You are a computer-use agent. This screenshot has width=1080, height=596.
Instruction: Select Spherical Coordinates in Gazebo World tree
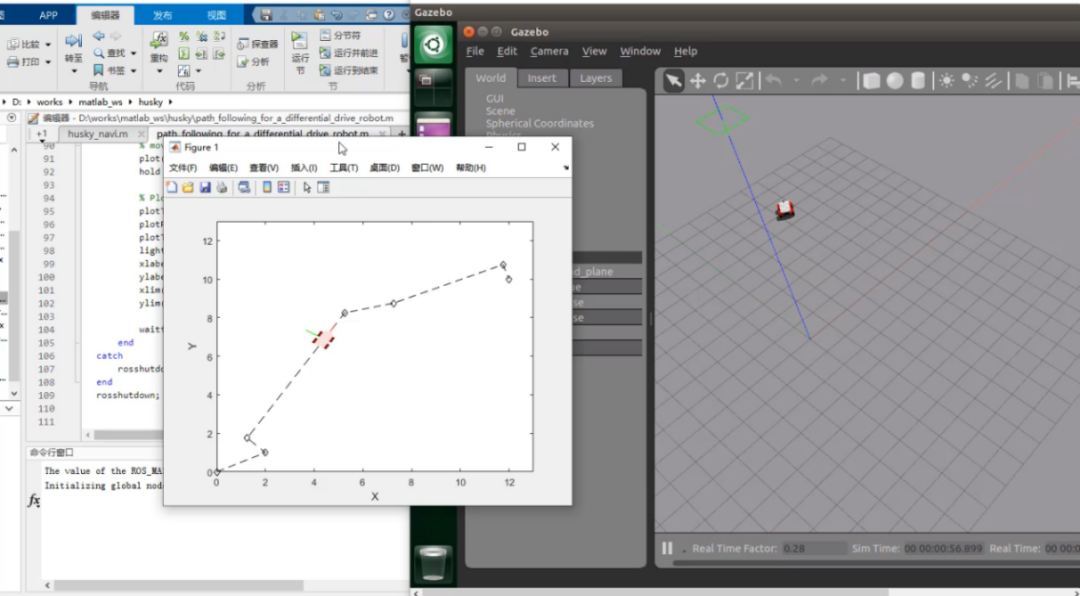(539, 123)
